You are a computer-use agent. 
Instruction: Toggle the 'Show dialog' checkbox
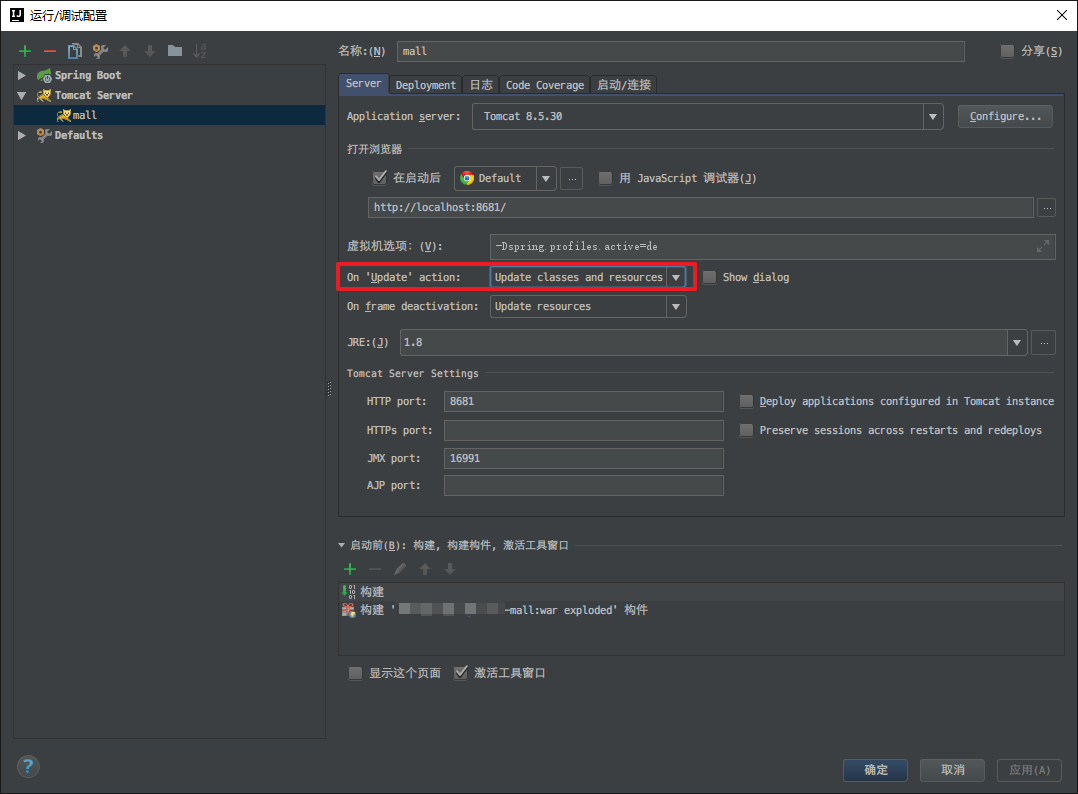coord(710,277)
